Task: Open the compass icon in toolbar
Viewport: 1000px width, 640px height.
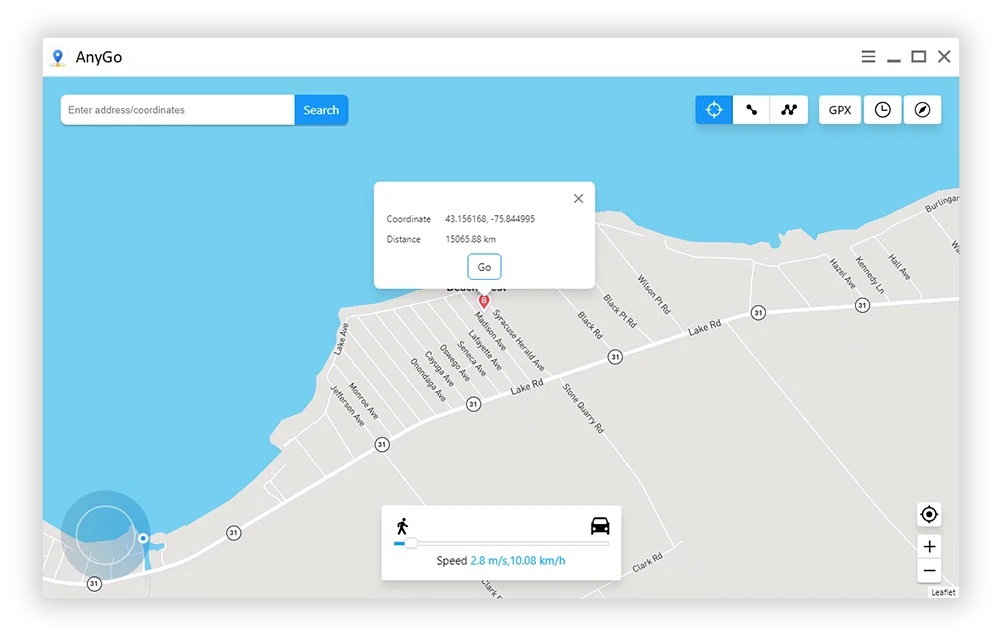Action: (922, 110)
